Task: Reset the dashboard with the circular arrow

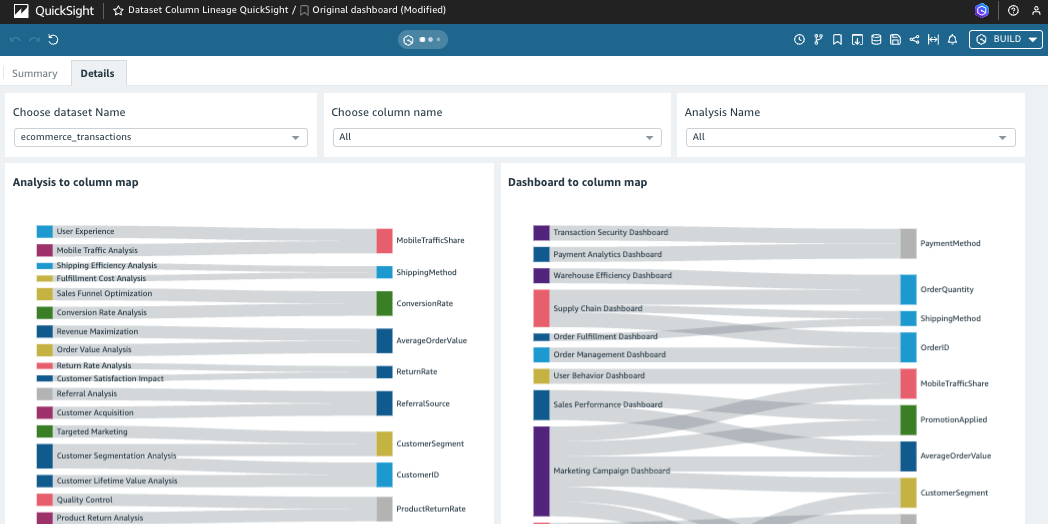Action: tap(53, 39)
